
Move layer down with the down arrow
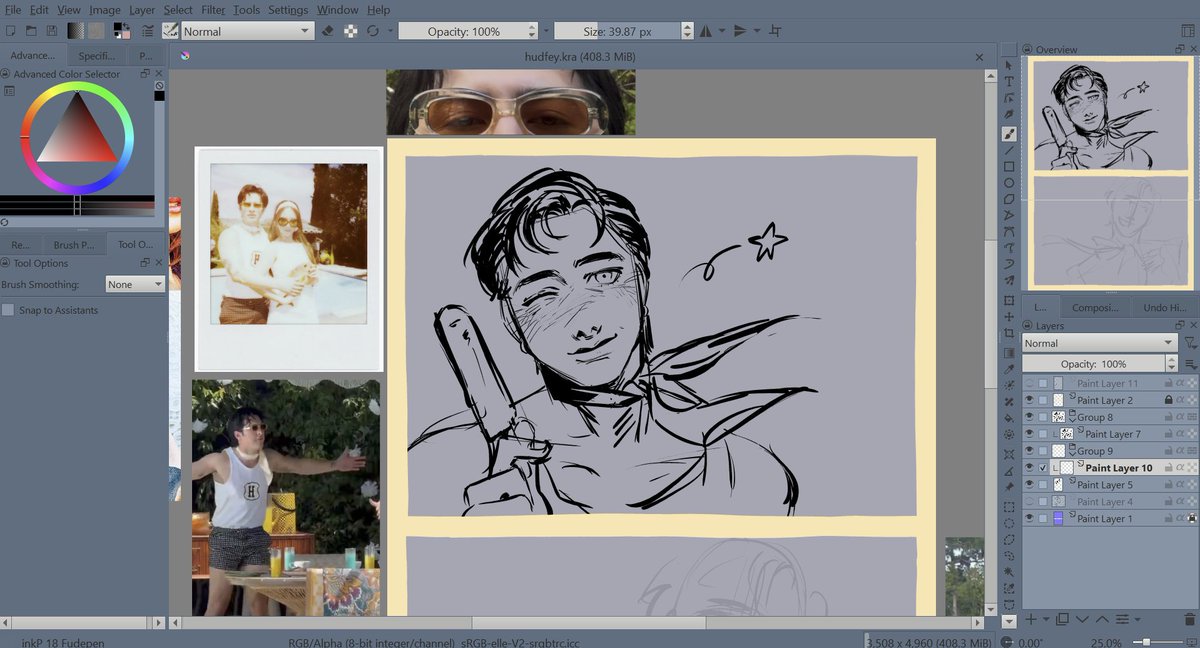1082,620
